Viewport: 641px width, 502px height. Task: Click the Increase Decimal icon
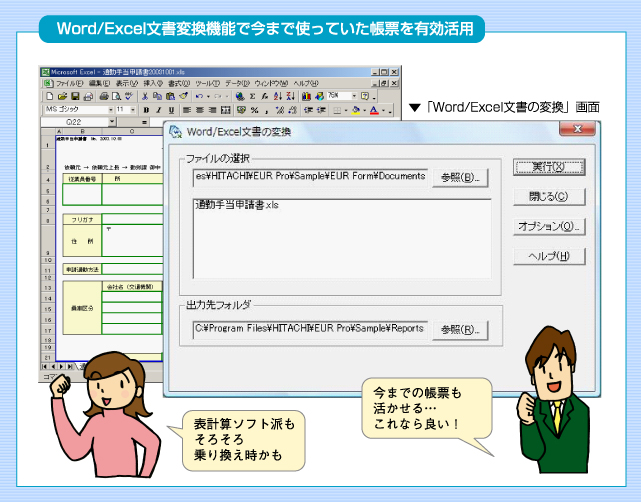click(280, 110)
